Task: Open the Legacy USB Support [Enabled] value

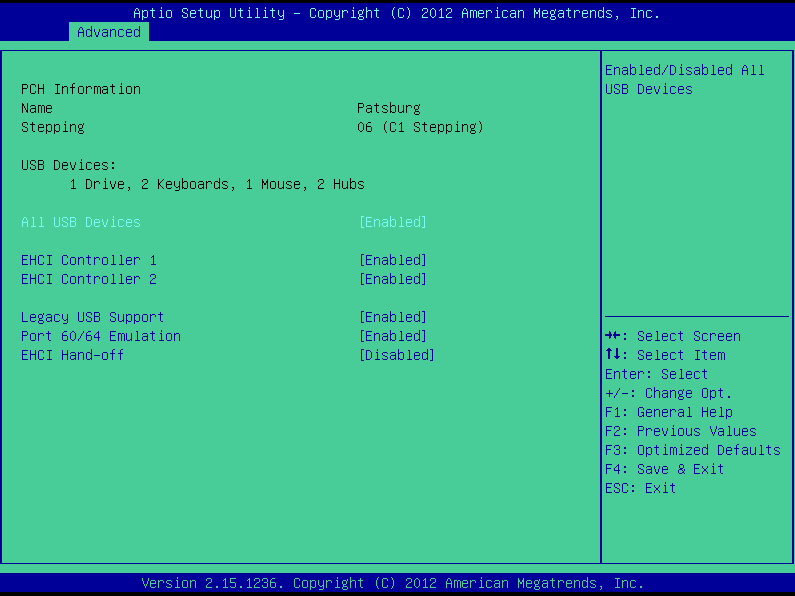Action: (392, 317)
